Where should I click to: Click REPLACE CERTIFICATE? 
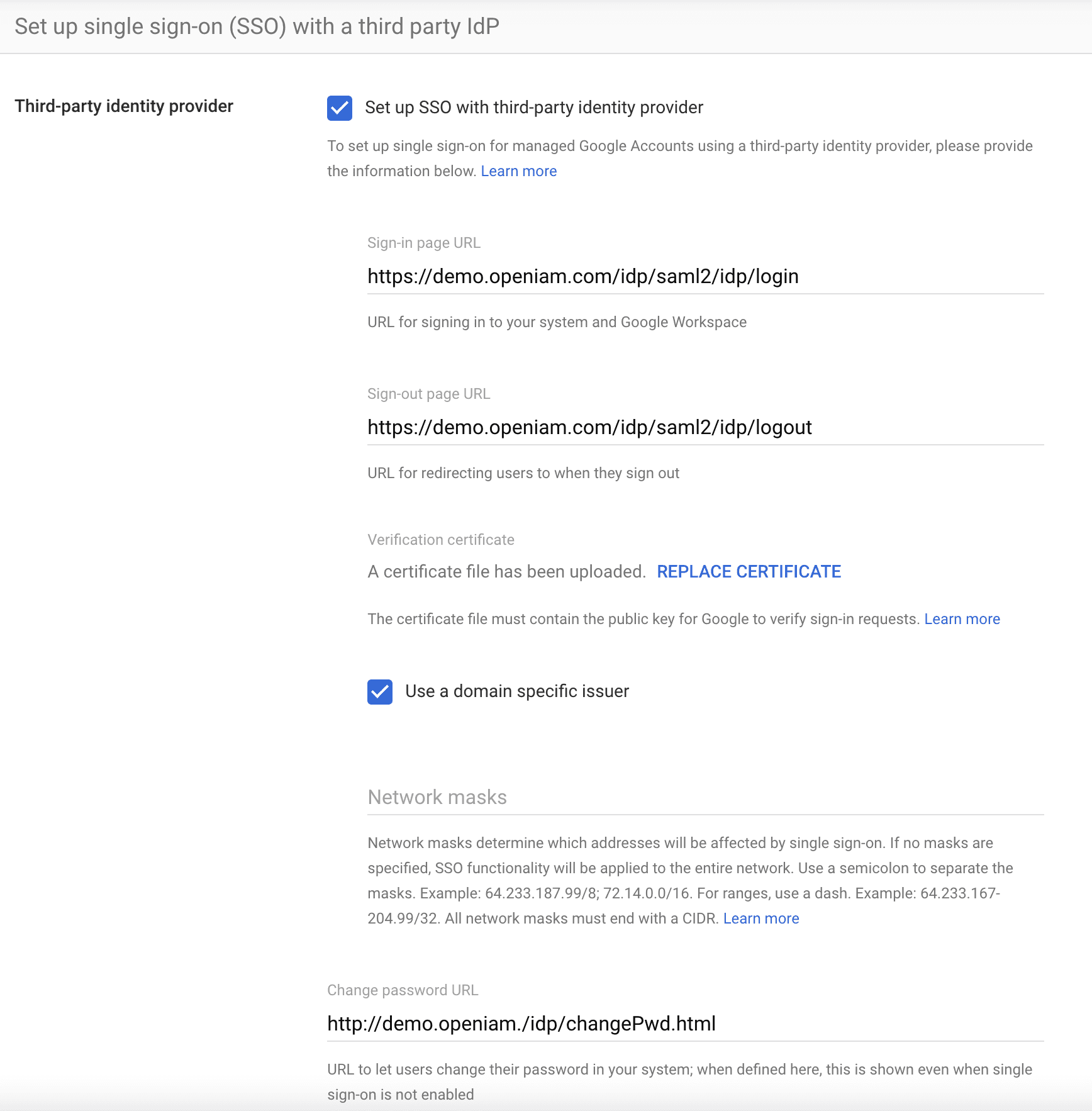point(749,571)
